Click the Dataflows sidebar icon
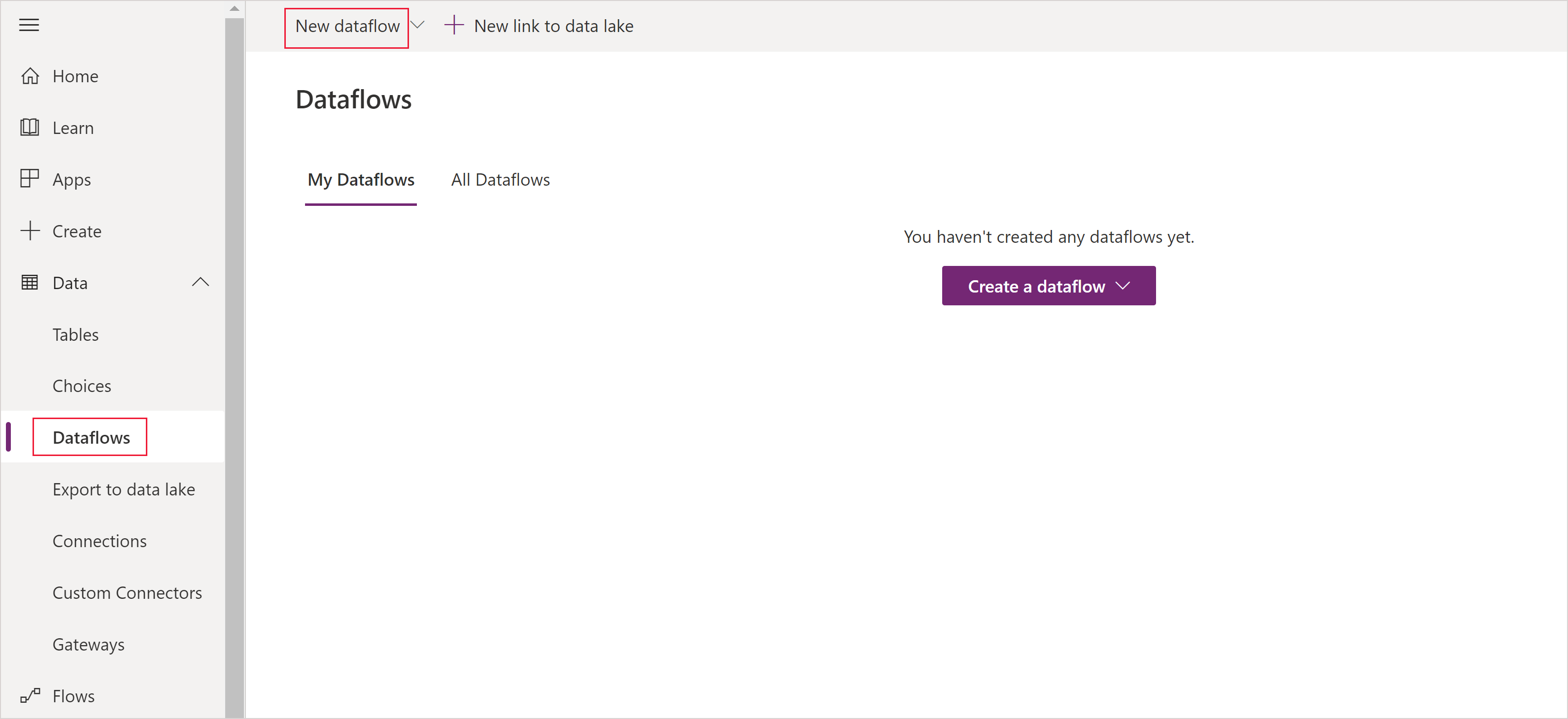This screenshot has width=1568, height=719. (92, 438)
